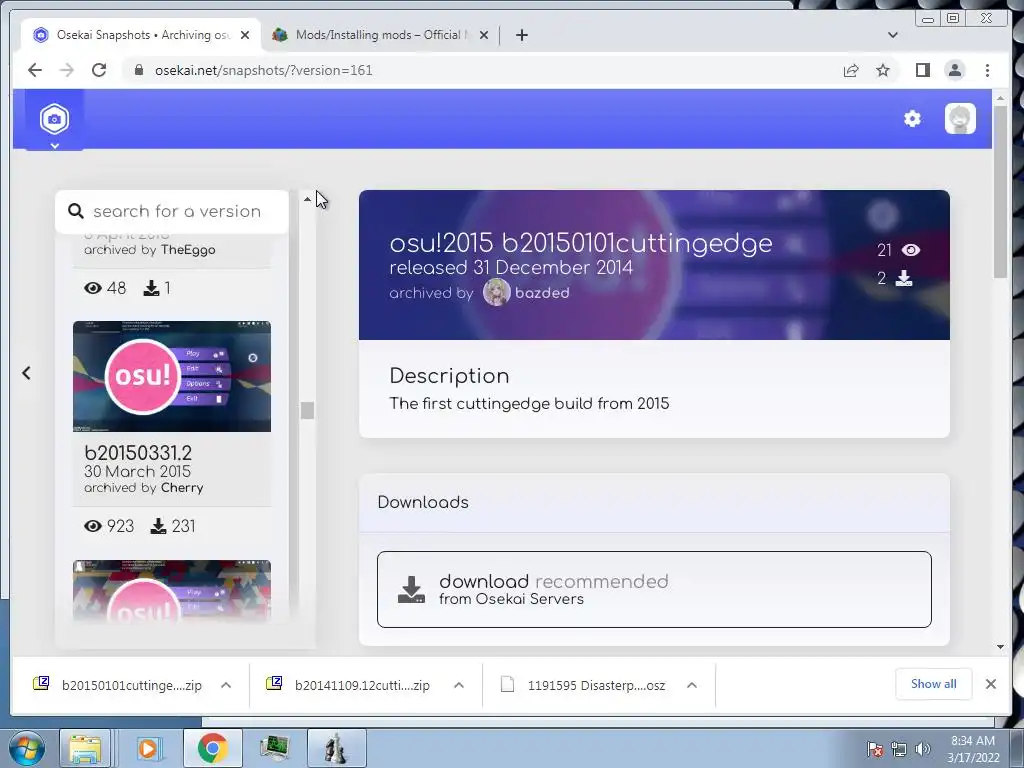This screenshot has width=1024, height=768.
Task: Open the system monitor taskbar icon
Action: (x=274, y=748)
